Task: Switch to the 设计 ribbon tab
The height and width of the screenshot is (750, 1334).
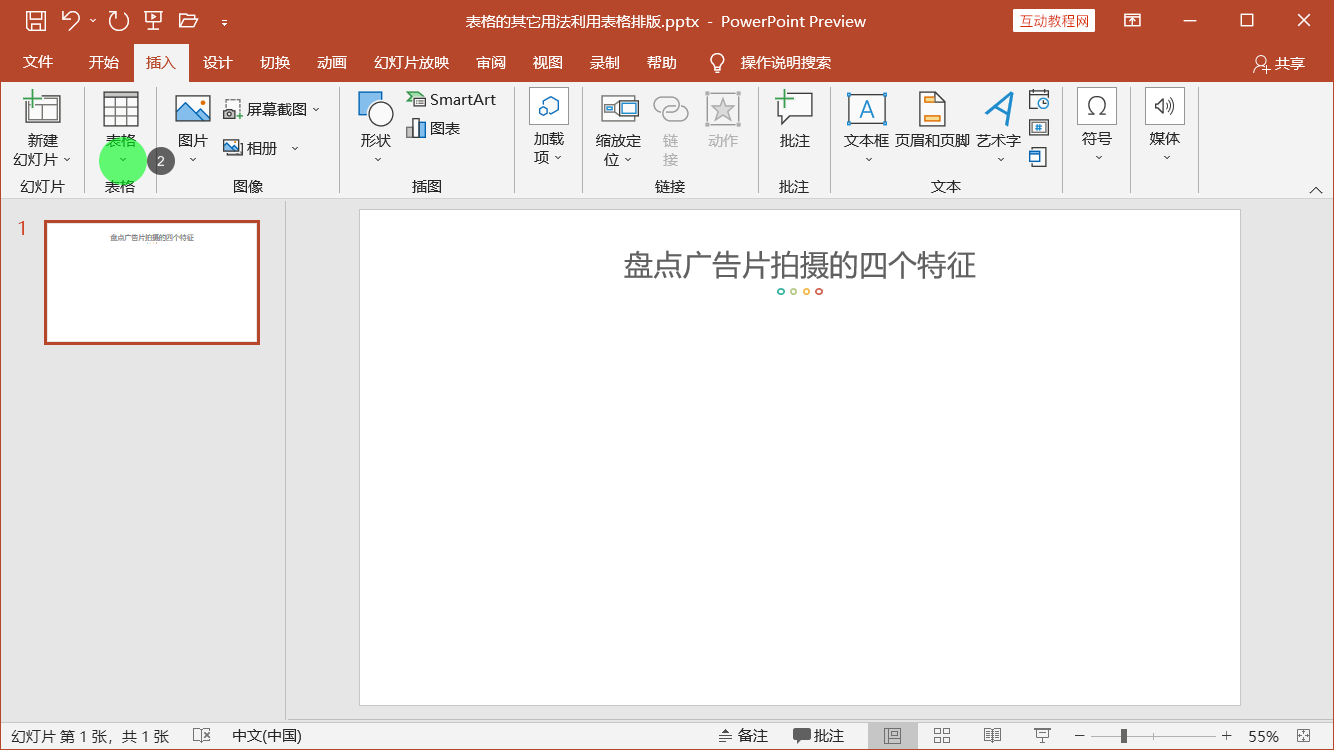Action: (218, 62)
